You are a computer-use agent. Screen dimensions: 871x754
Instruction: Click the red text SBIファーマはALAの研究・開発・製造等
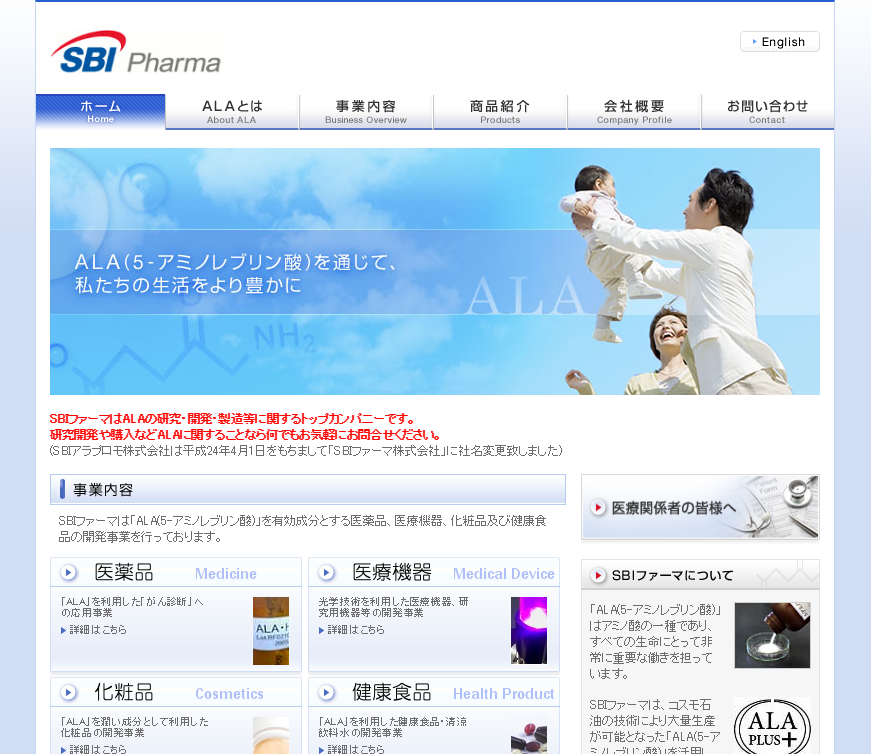click(x=232, y=418)
